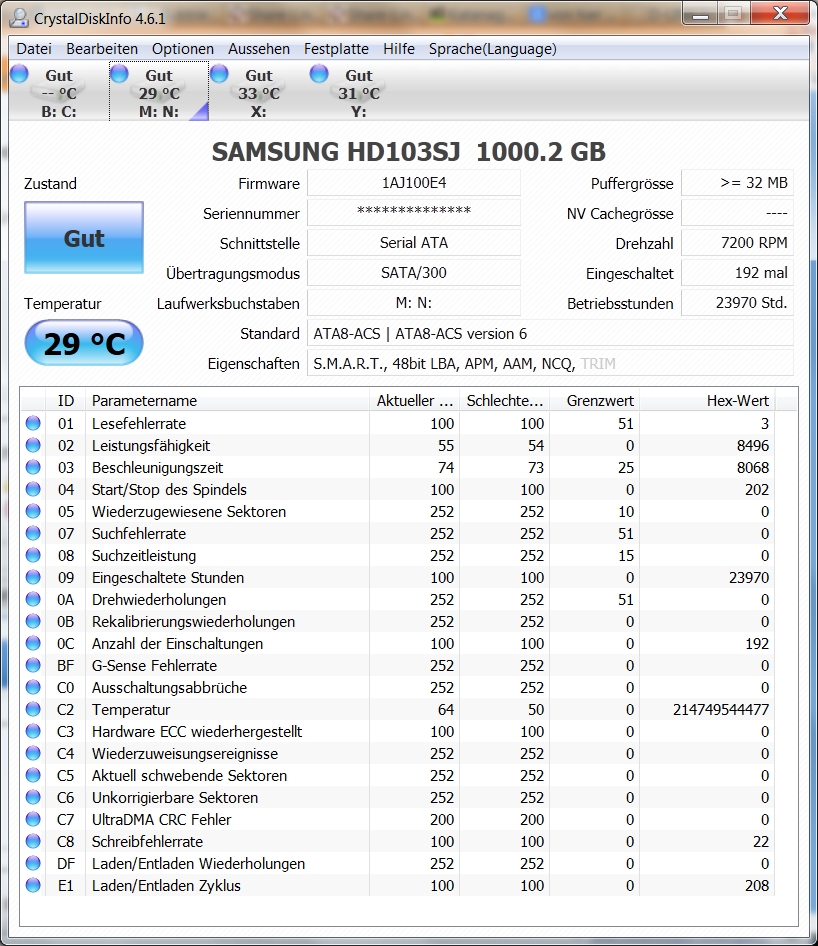
Task: Click blue indicator for Laden/Entladen Zyklus
Action: pyautogui.click(x=32, y=885)
